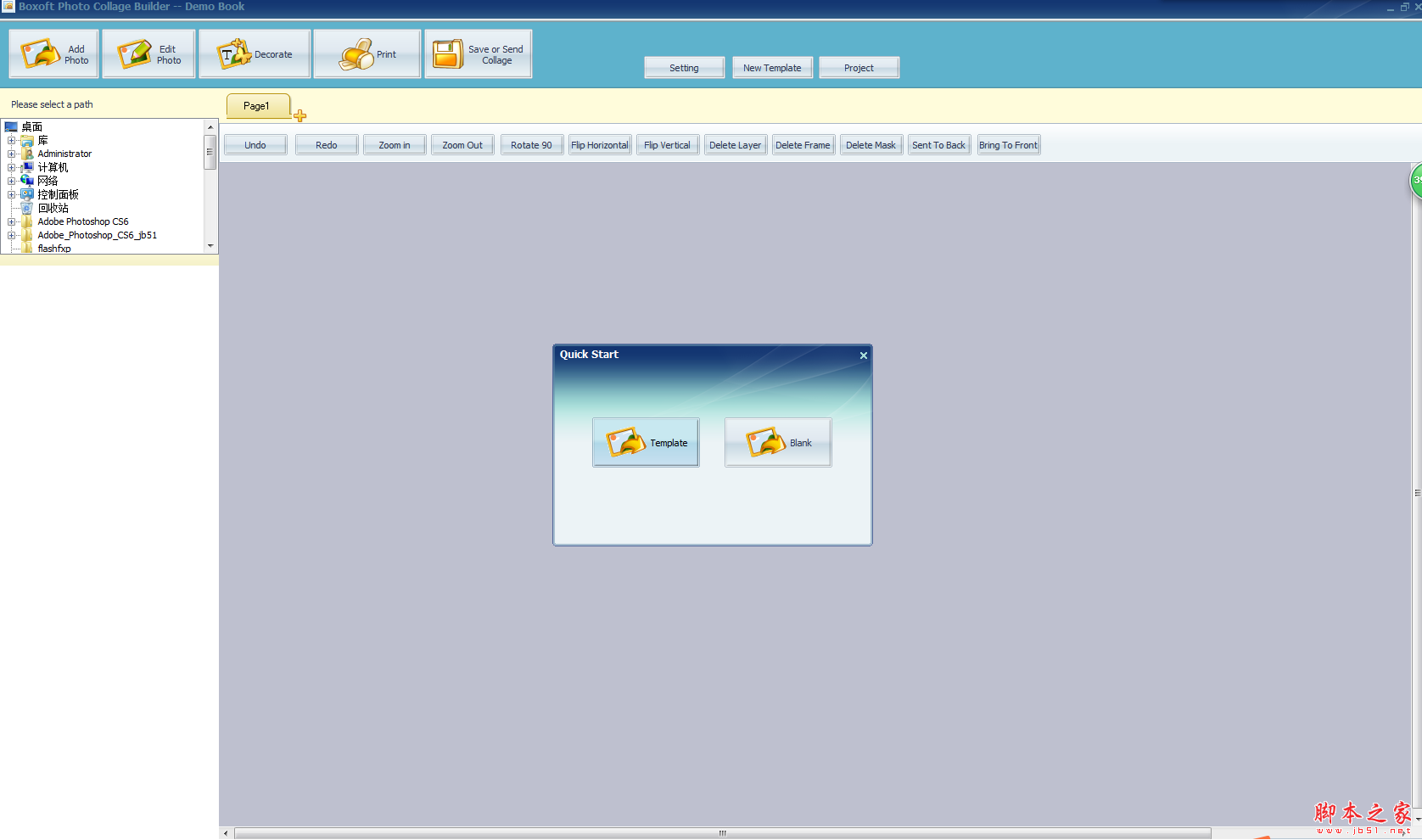1422x840 pixels.
Task: Choose Template in the Quick Start dialog
Action: [646, 442]
